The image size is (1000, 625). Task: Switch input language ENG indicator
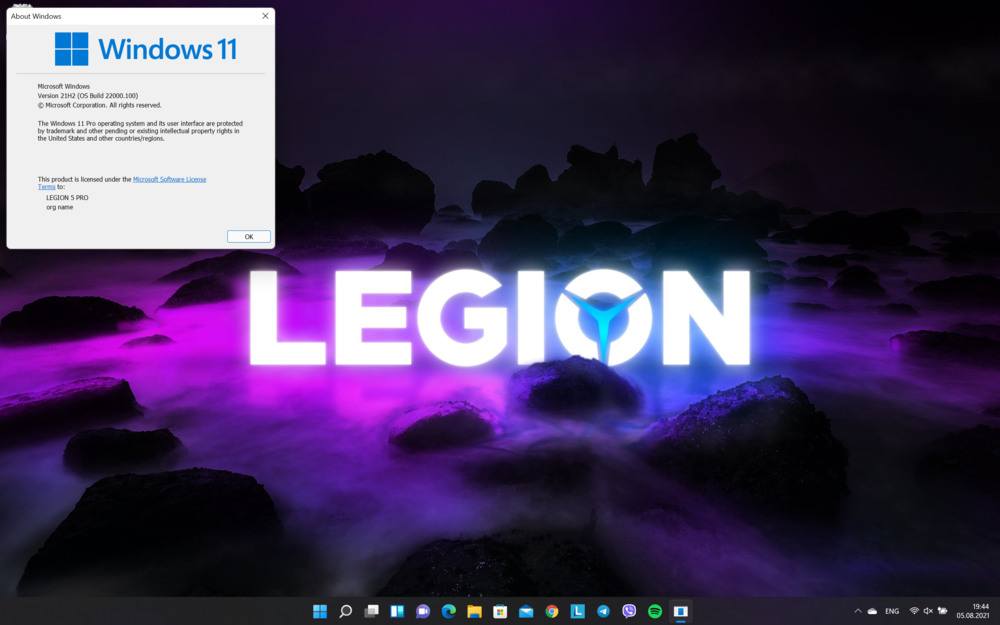click(892, 611)
